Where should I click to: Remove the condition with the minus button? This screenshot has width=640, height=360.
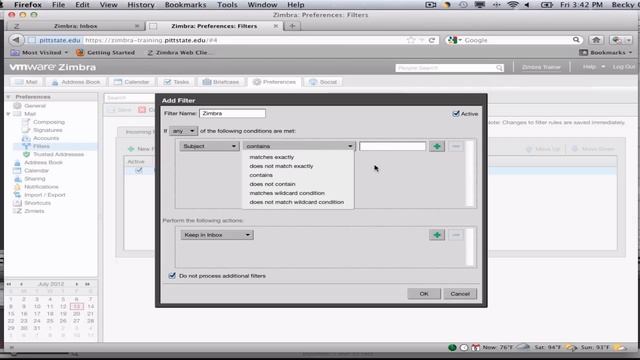pyautogui.click(x=456, y=146)
